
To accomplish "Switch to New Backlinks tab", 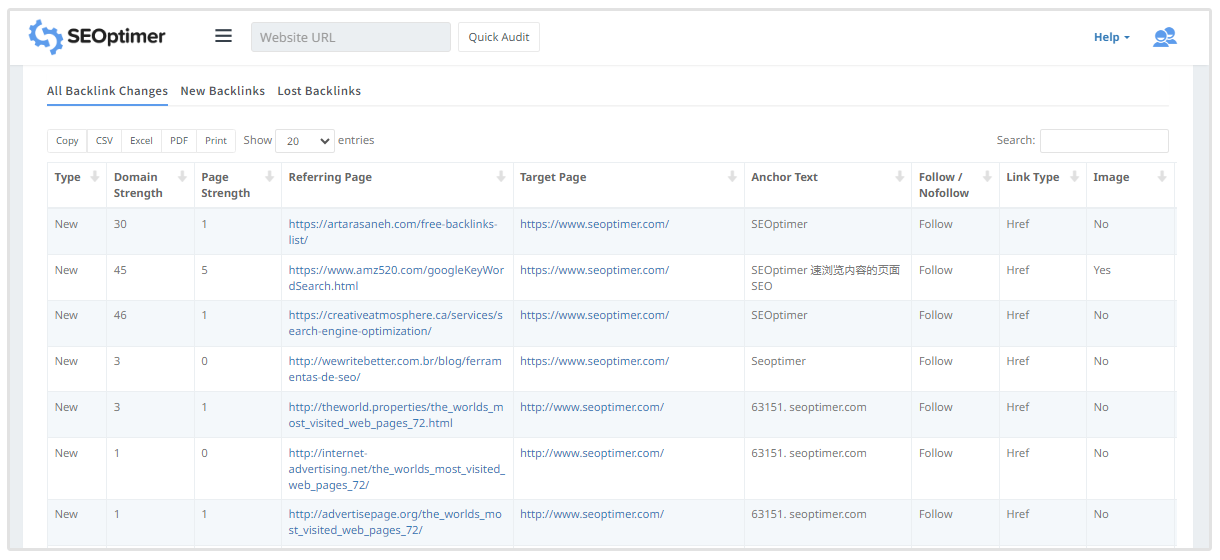I will click(x=222, y=91).
